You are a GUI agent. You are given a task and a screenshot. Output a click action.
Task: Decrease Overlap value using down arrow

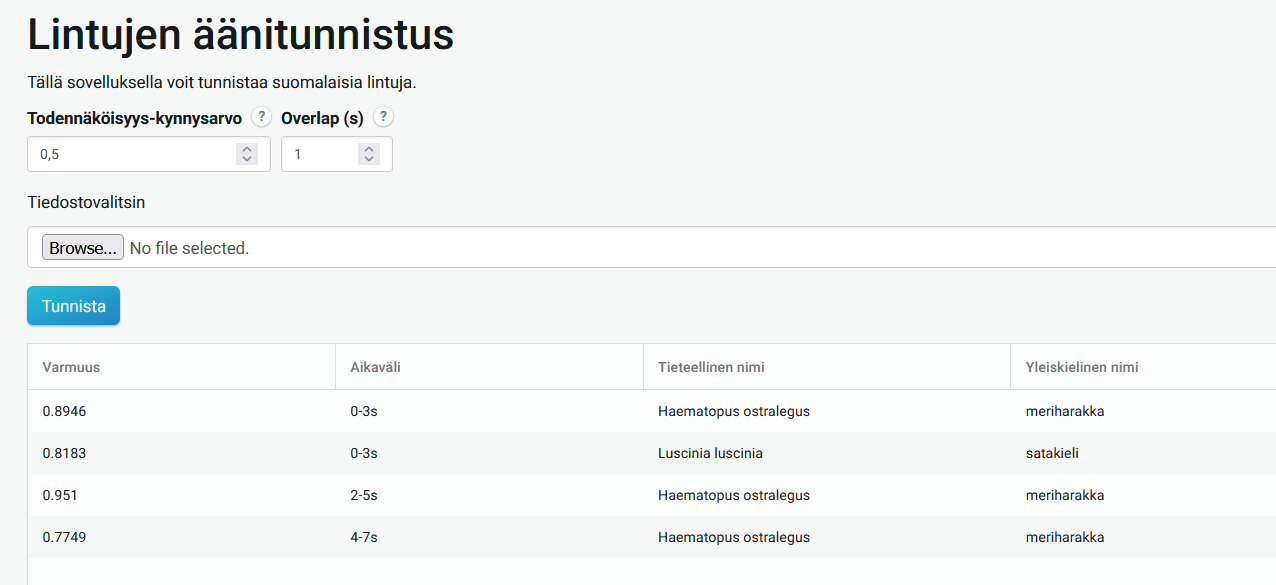(x=369, y=159)
